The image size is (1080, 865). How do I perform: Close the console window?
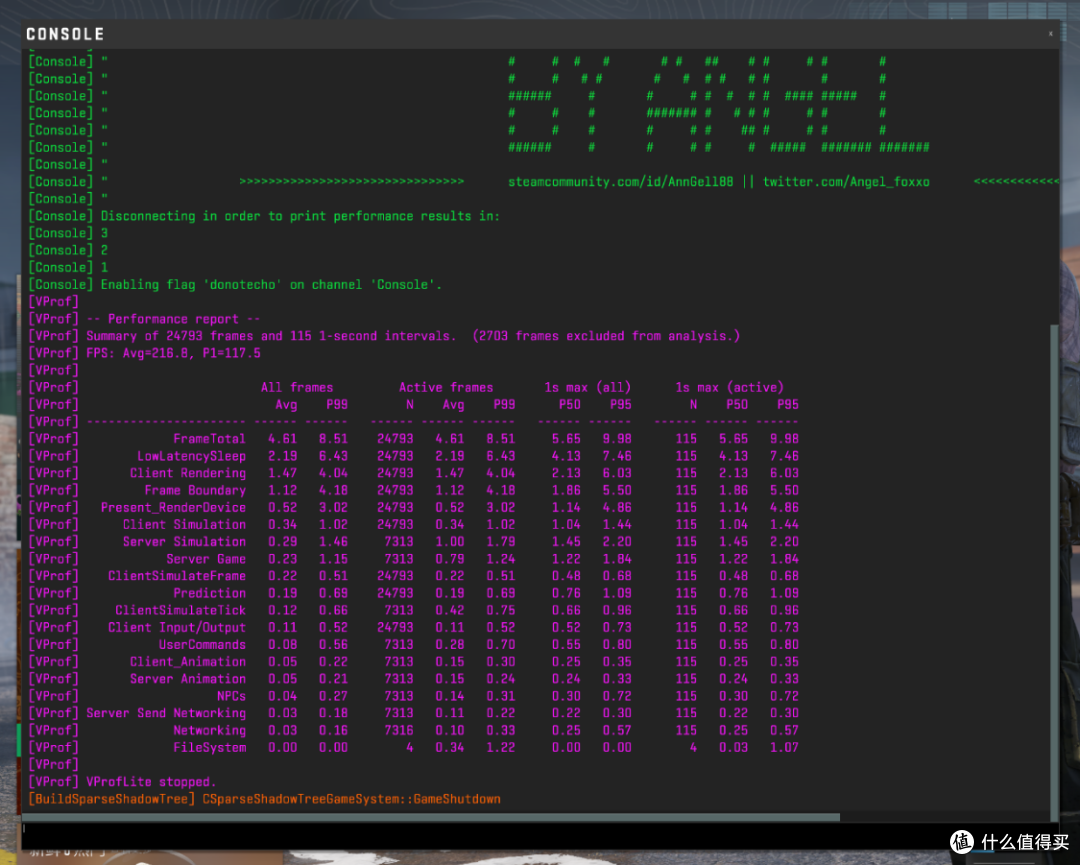pyautogui.click(x=1050, y=34)
